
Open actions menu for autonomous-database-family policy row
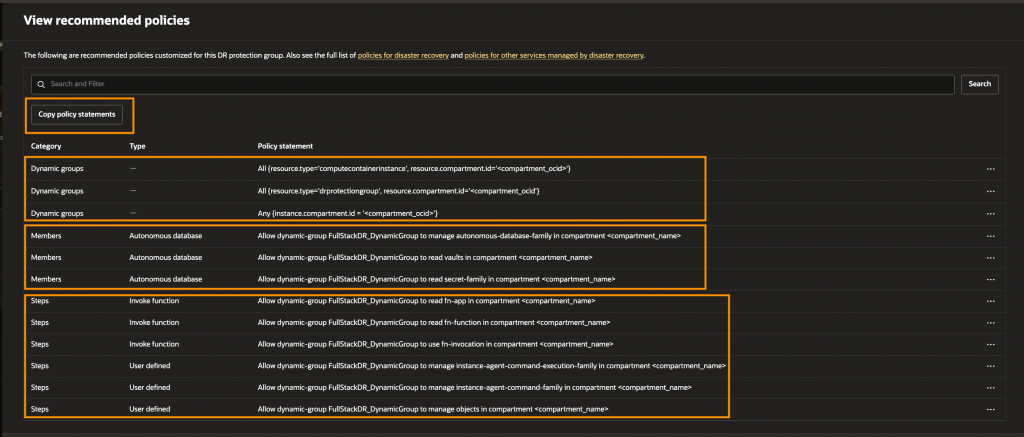pos(990,236)
